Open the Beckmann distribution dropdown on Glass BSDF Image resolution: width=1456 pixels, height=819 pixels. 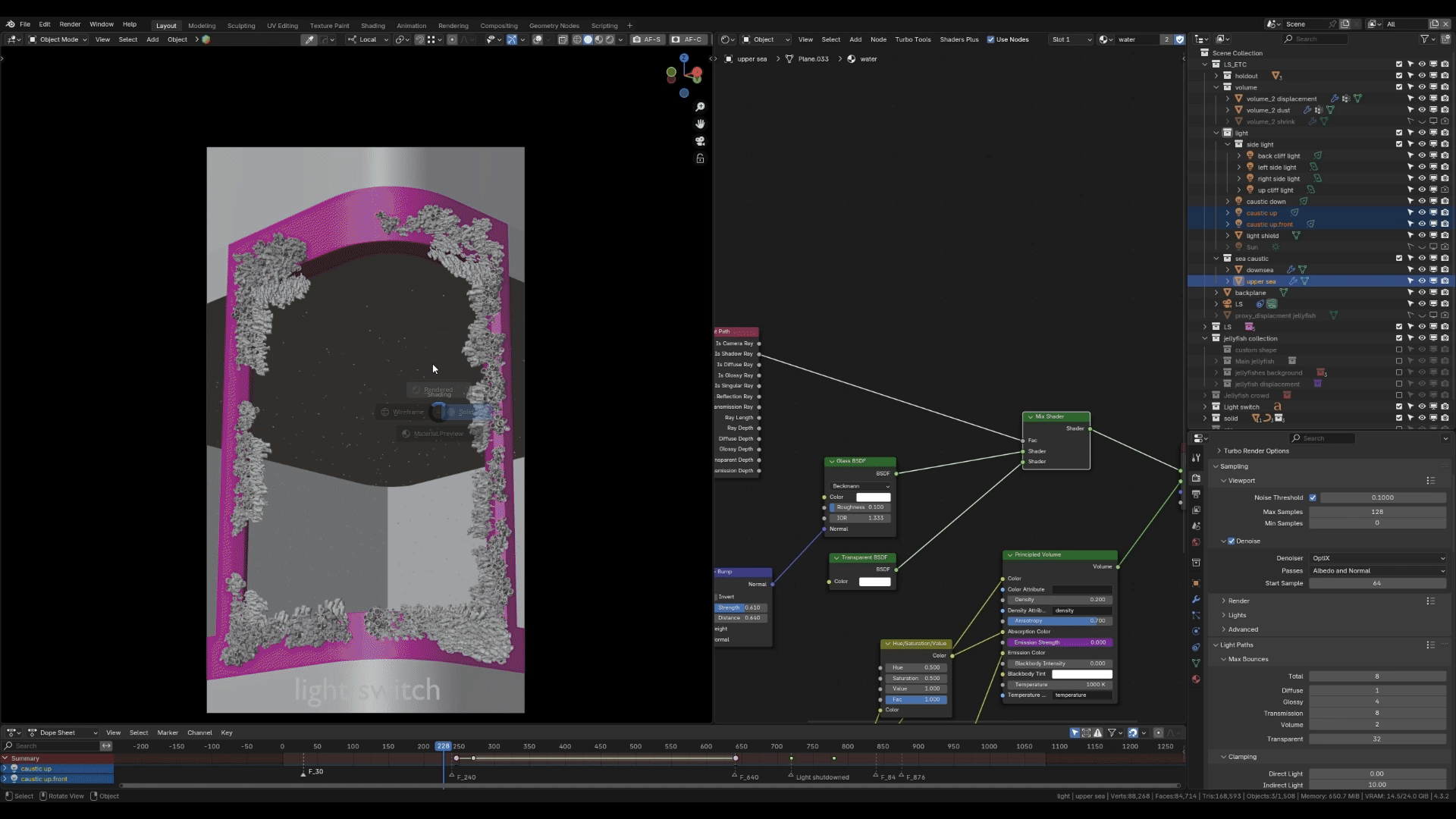pos(860,486)
